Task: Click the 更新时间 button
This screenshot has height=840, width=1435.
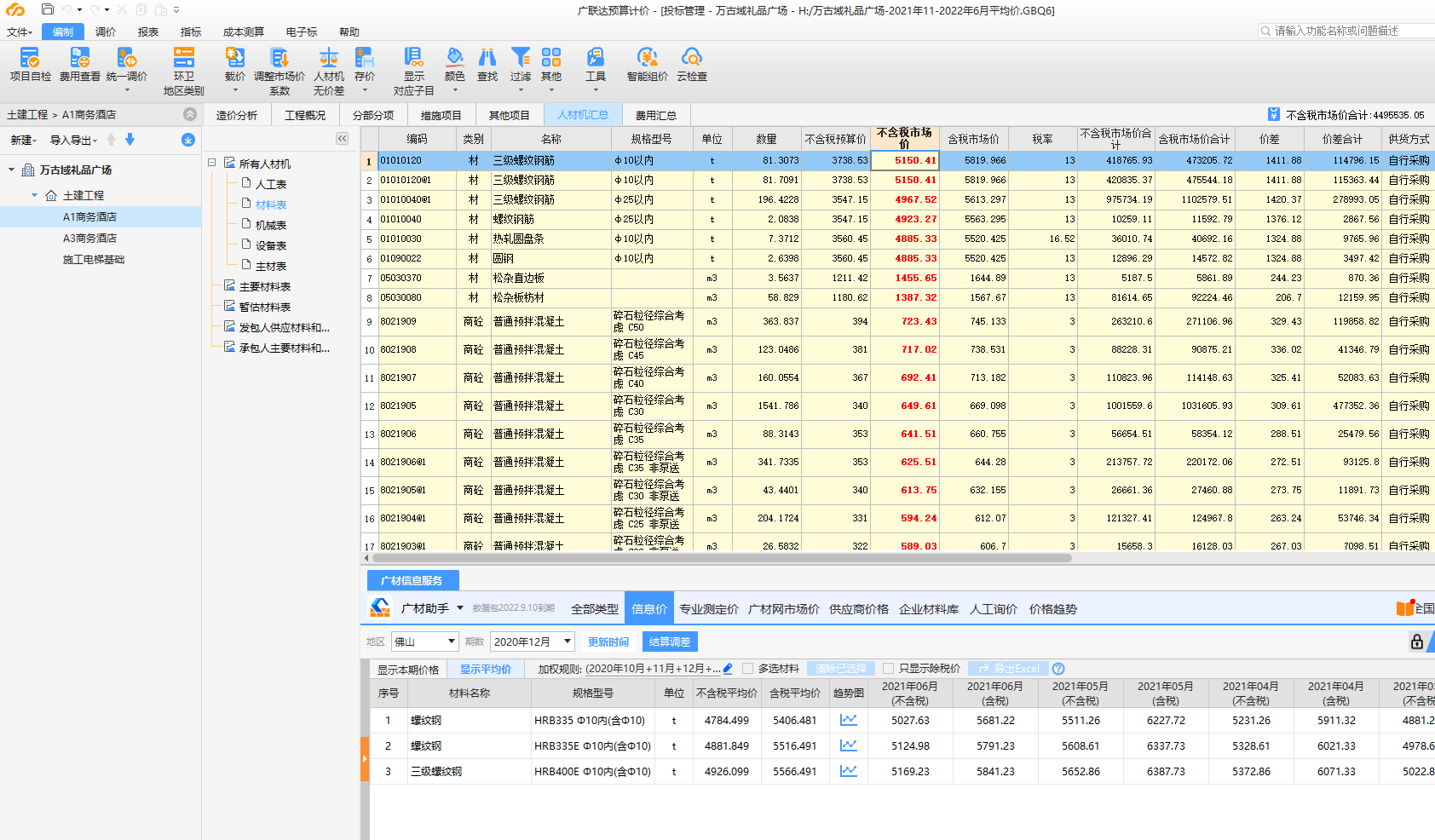Action: point(608,642)
